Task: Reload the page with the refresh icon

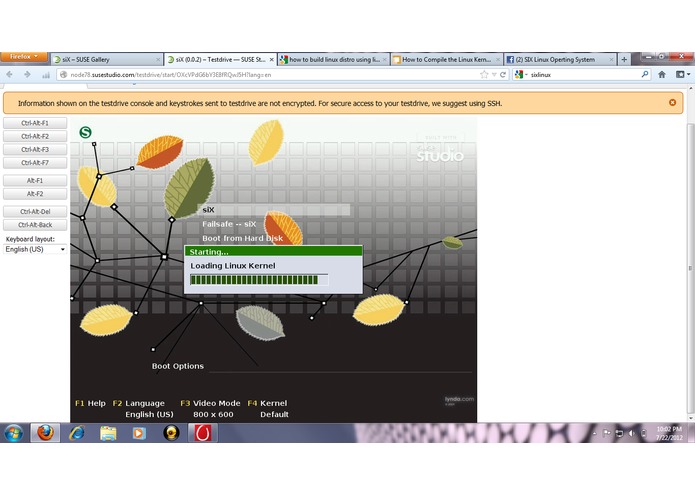Action: coord(503,75)
